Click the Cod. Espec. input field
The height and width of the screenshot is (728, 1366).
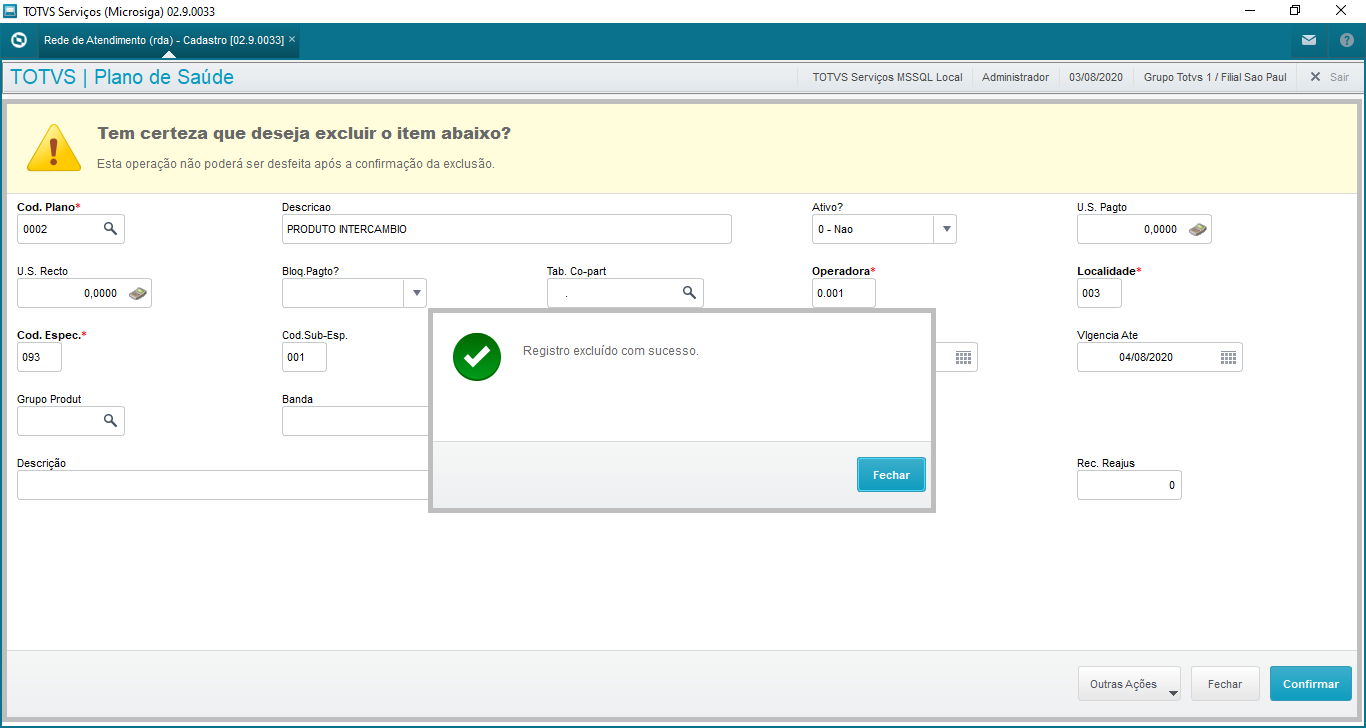[x=39, y=357]
